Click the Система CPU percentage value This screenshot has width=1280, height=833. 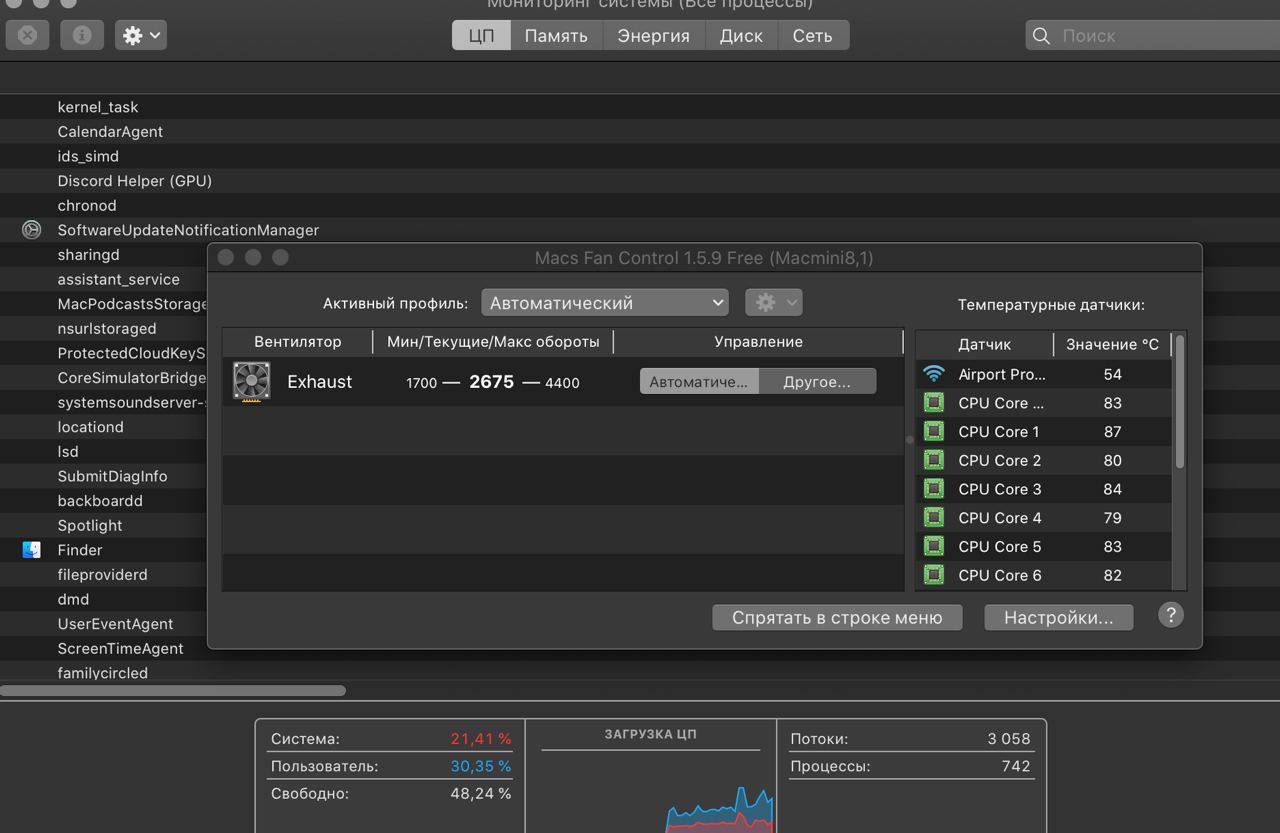click(x=480, y=739)
